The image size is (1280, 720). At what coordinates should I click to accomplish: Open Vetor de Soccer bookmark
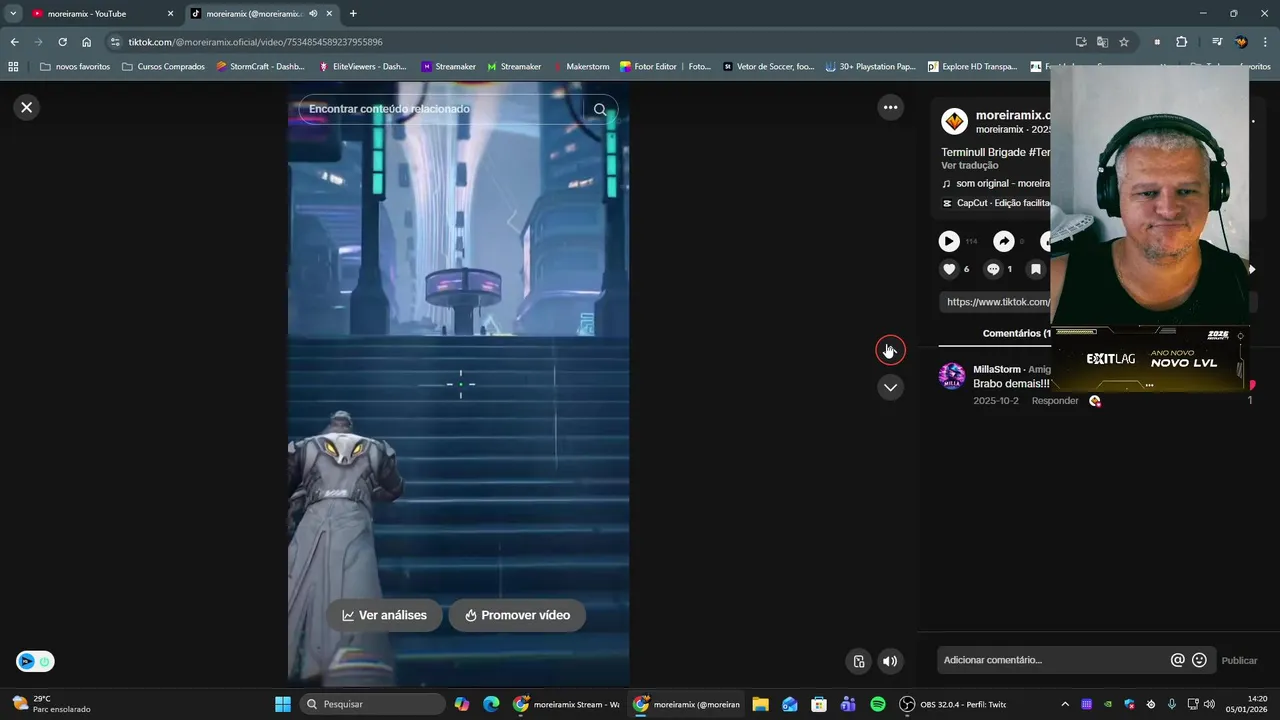click(768, 67)
